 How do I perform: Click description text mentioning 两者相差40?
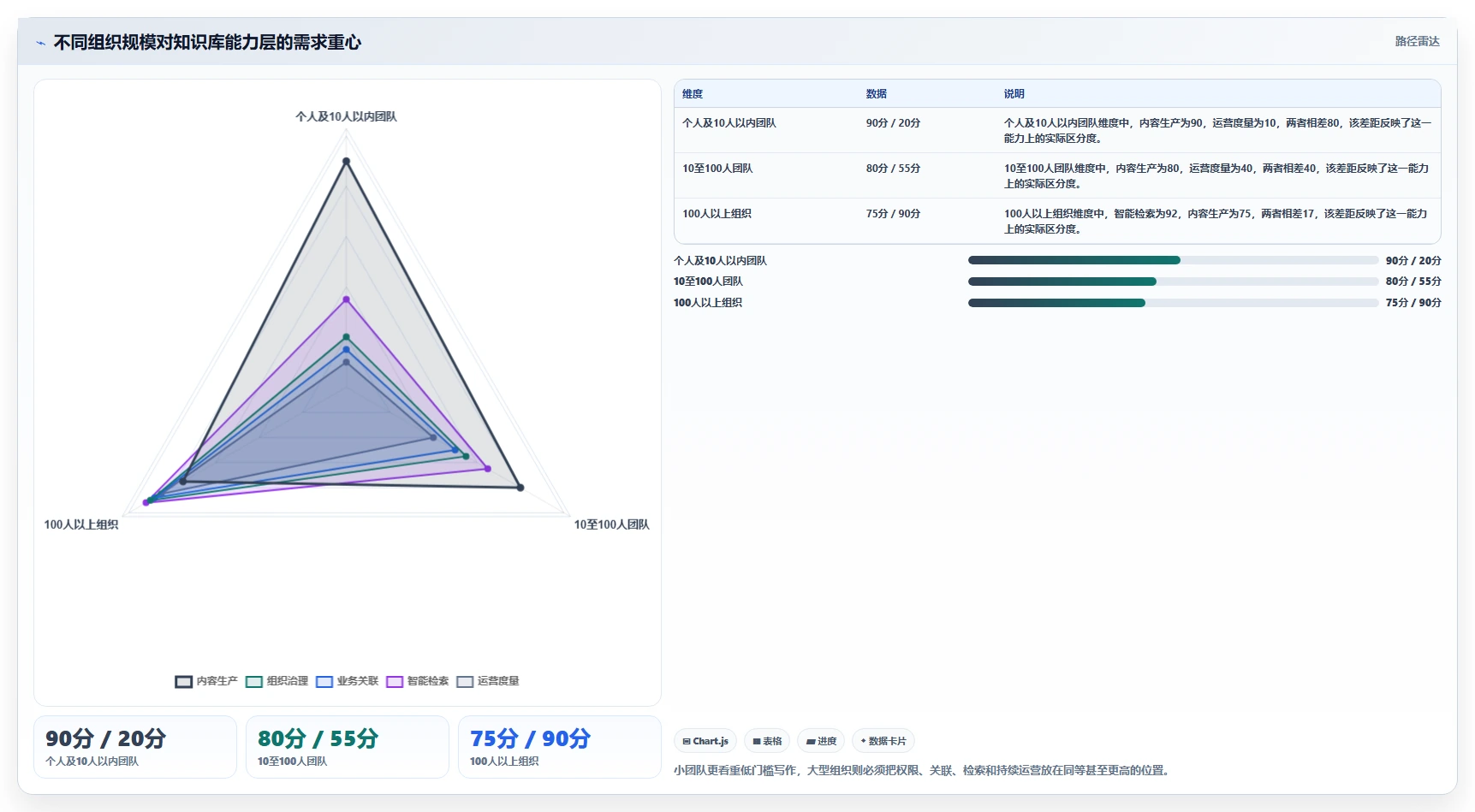1216,176
